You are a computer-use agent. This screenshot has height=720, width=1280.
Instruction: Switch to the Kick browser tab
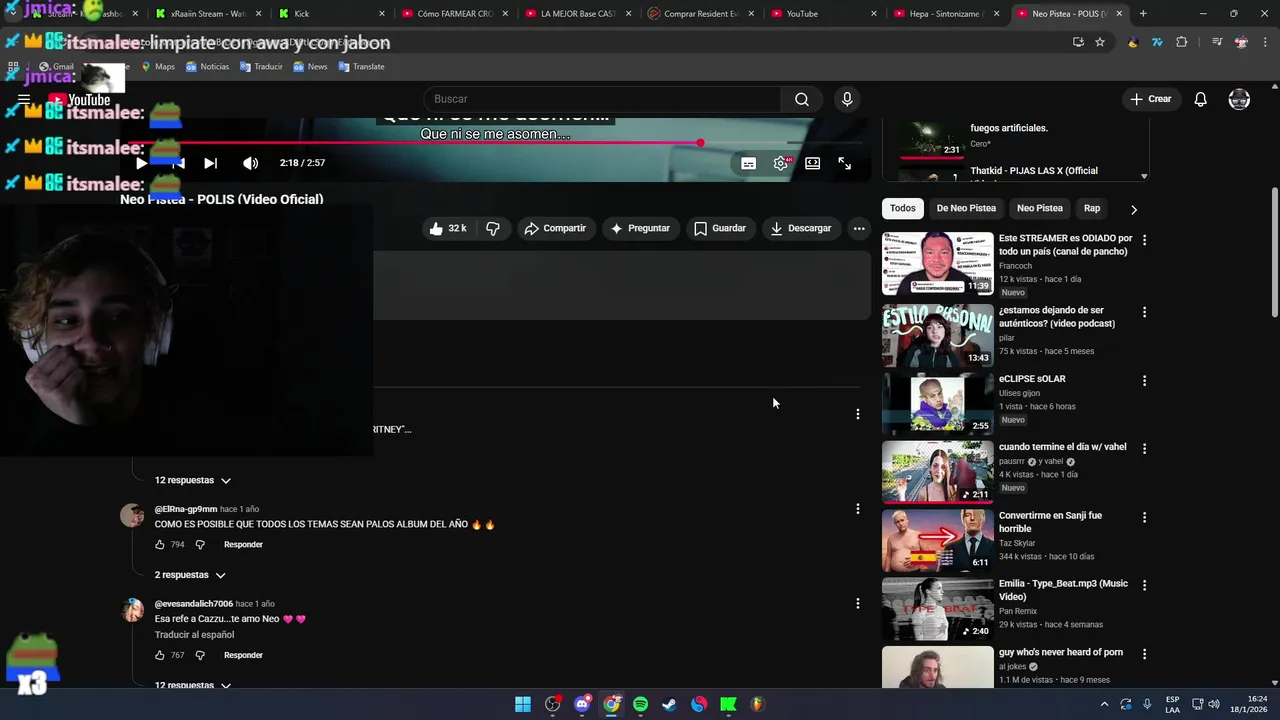(328, 14)
